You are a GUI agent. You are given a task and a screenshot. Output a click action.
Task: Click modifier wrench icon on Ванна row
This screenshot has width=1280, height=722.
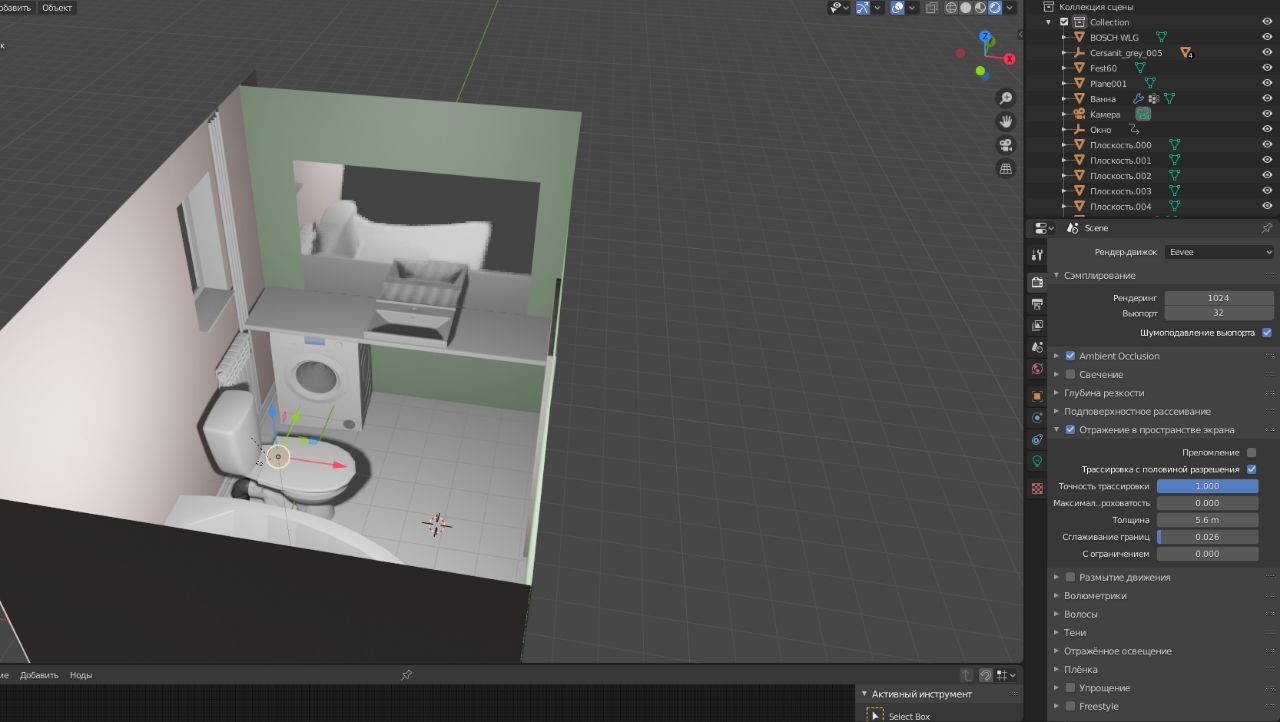click(x=1138, y=99)
